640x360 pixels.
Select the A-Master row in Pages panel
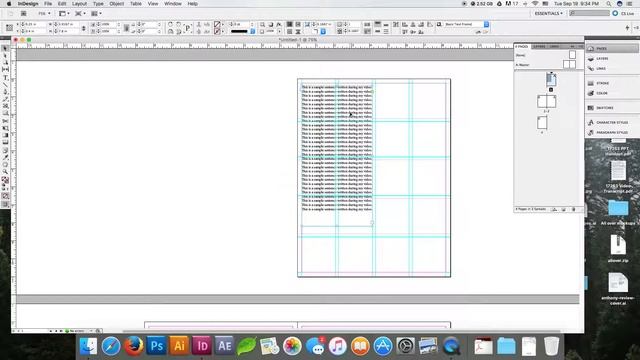545,64
